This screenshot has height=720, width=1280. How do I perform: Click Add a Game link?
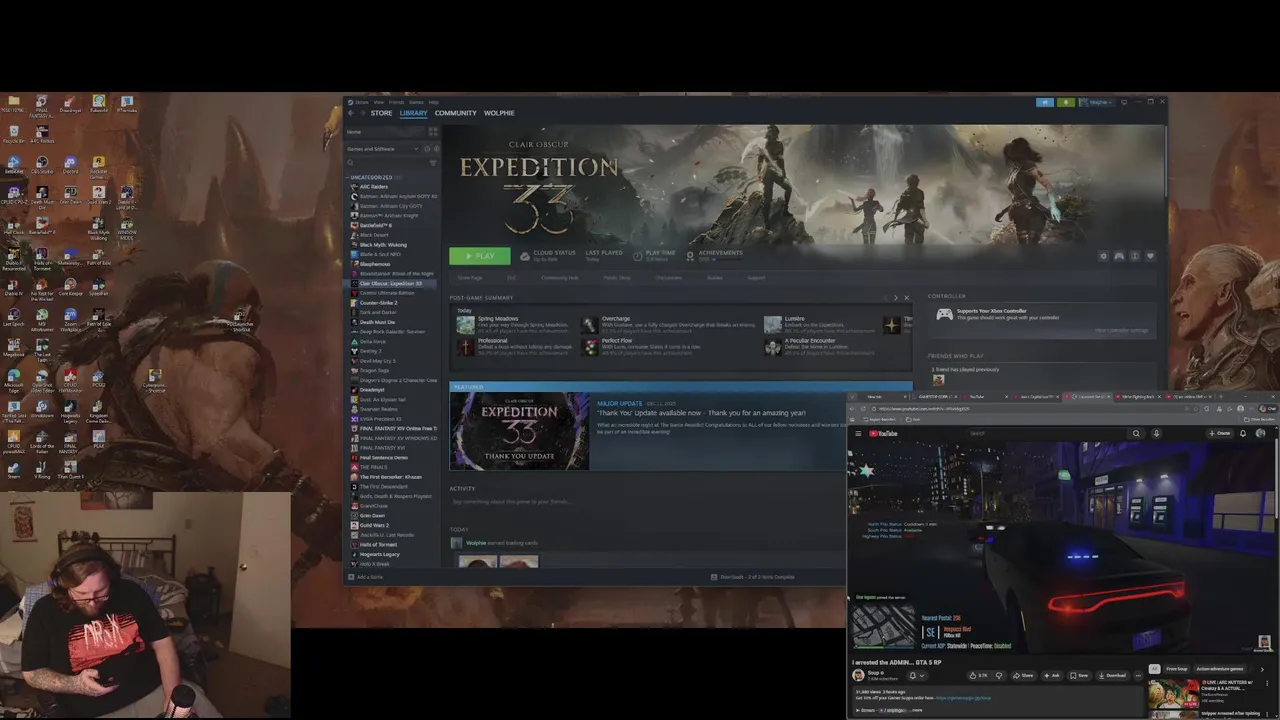[369, 577]
